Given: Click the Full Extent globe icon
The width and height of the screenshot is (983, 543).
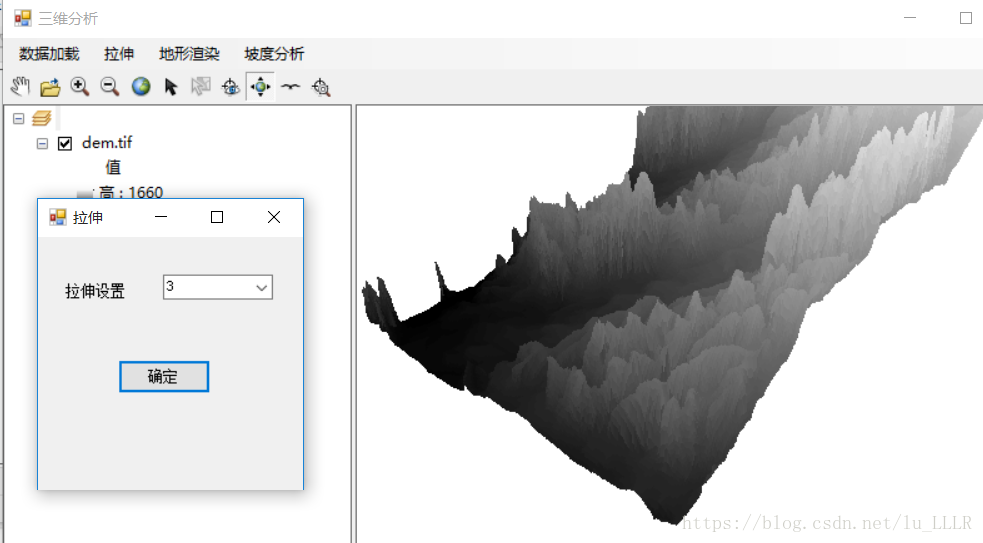Looking at the screenshot, I should [140, 87].
